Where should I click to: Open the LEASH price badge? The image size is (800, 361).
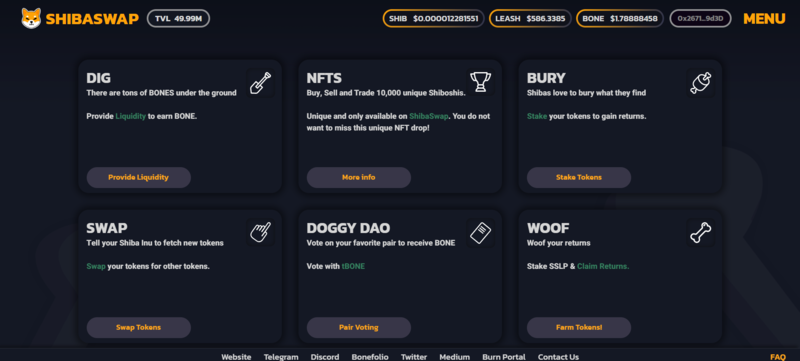(x=530, y=18)
